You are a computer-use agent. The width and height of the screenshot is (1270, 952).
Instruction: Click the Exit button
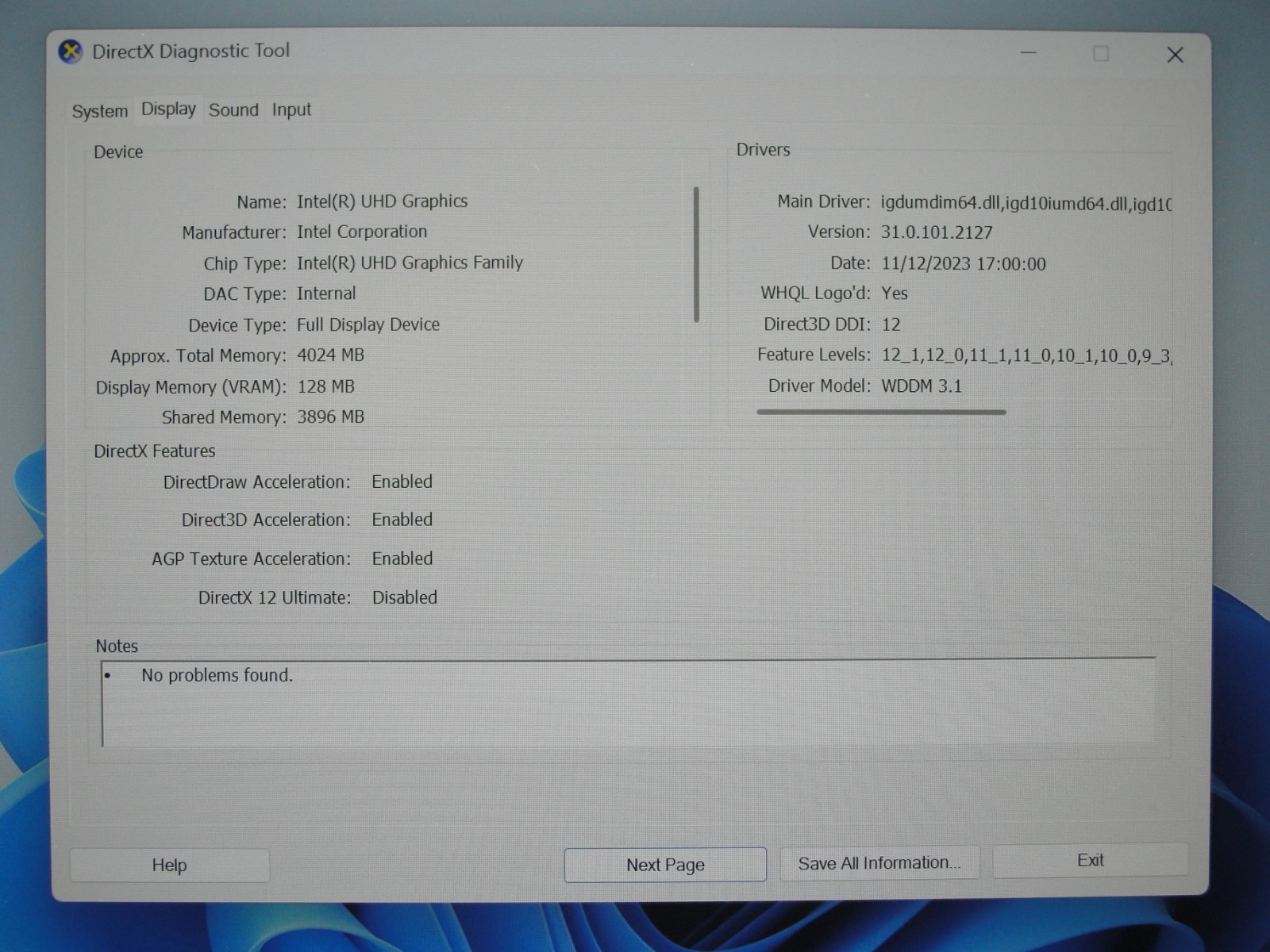[1091, 860]
